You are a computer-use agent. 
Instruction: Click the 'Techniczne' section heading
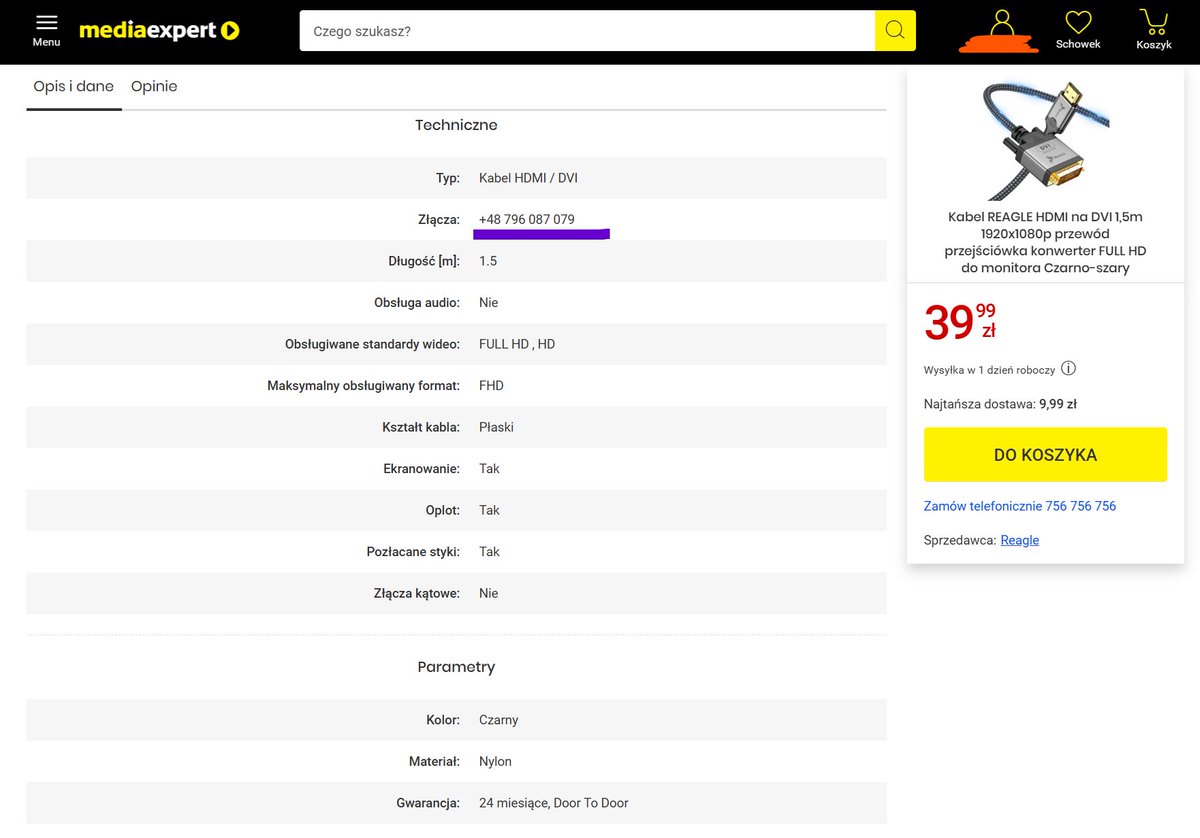(x=456, y=125)
